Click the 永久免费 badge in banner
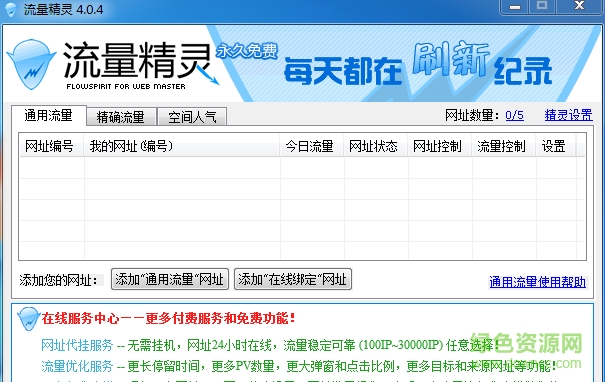605x382 pixels. click(x=247, y=51)
